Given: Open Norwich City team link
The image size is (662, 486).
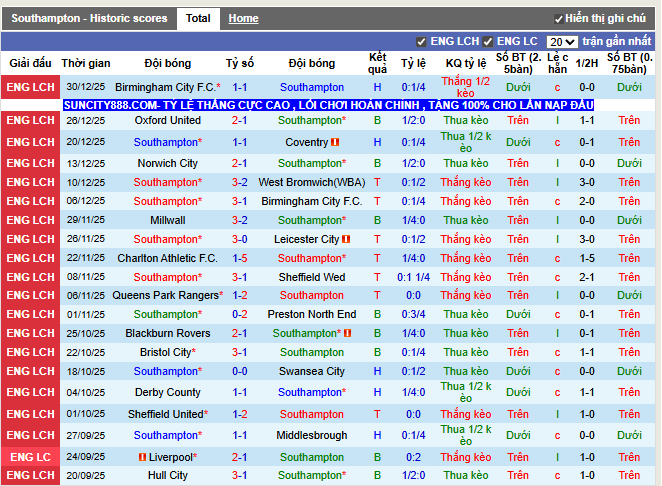Looking at the screenshot, I should tap(168, 163).
